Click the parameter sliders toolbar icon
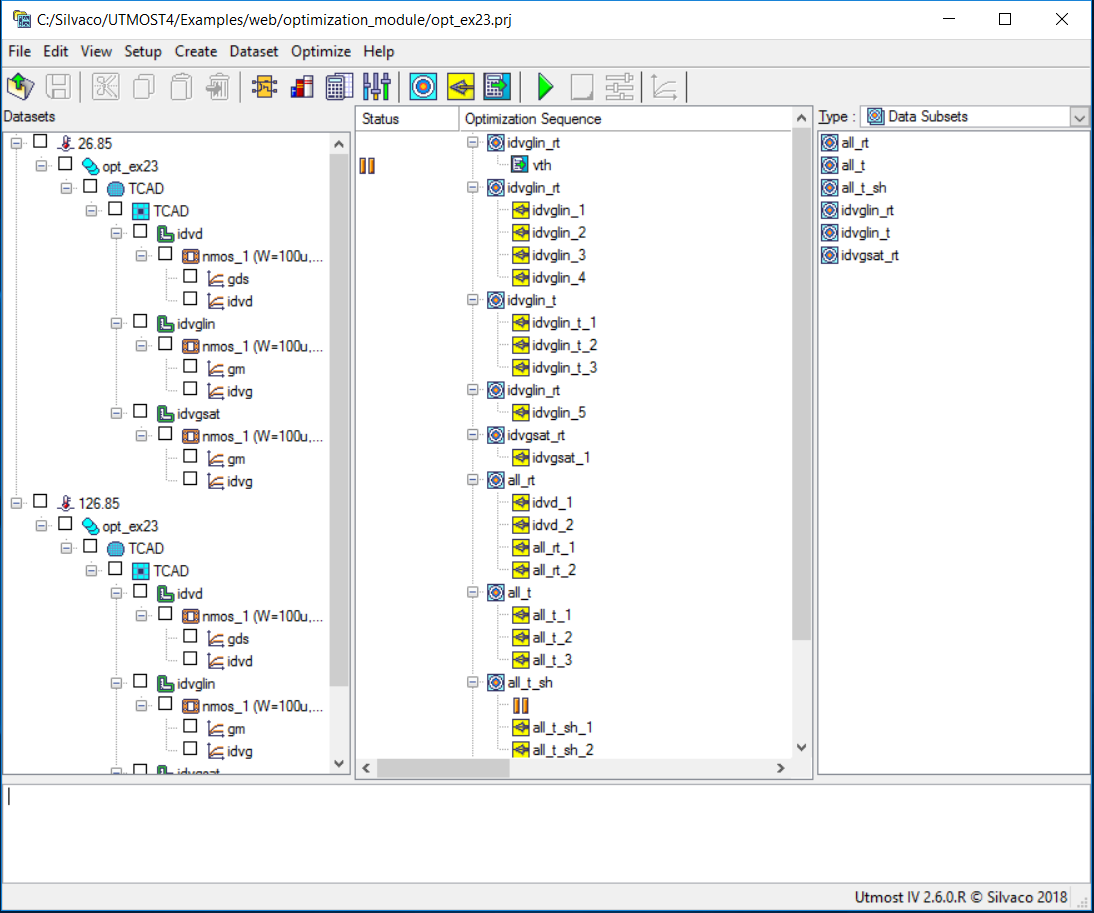 click(377, 86)
